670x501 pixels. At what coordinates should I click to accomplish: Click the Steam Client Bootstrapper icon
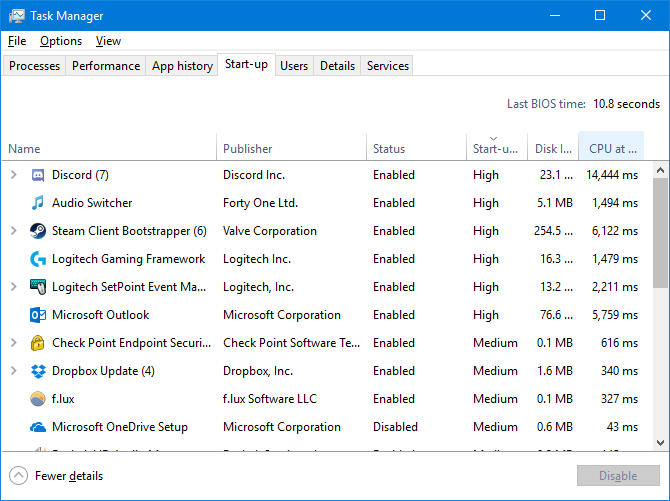pyautogui.click(x=38, y=231)
